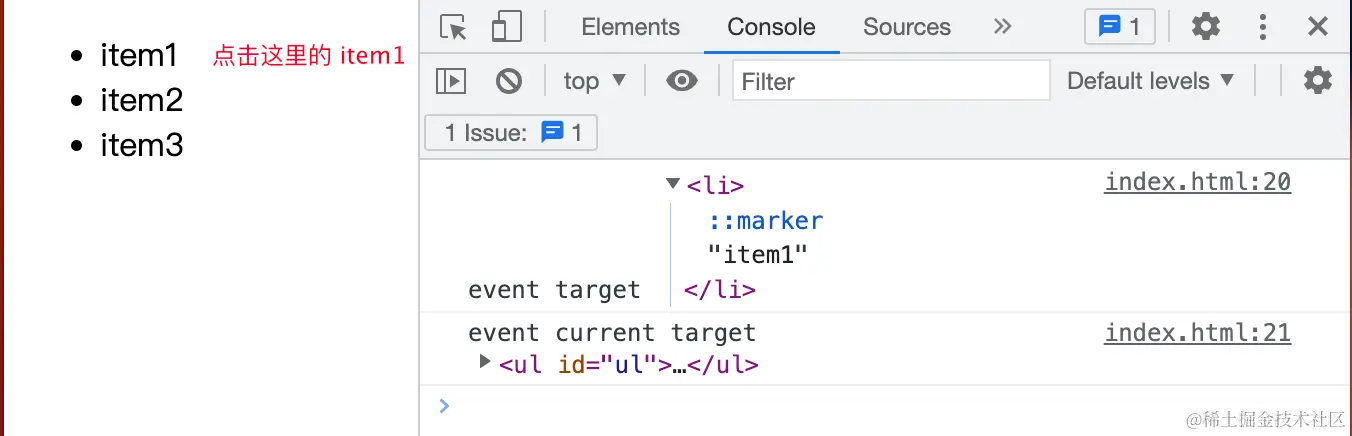This screenshot has width=1352, height=436.
Task: Click item3 in the page list
Action: point(142,146)
